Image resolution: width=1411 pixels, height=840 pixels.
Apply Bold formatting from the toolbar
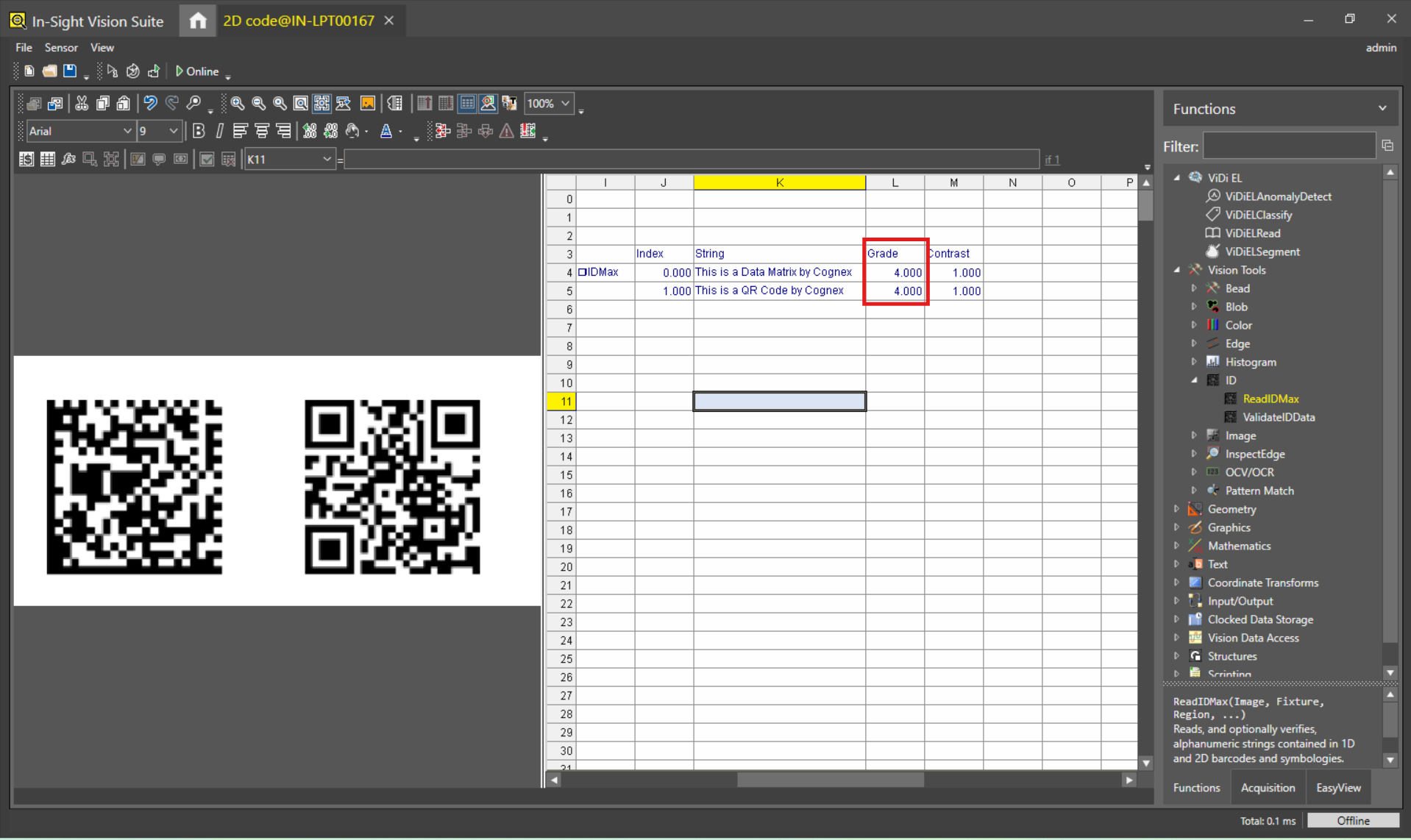coord(199,131)
